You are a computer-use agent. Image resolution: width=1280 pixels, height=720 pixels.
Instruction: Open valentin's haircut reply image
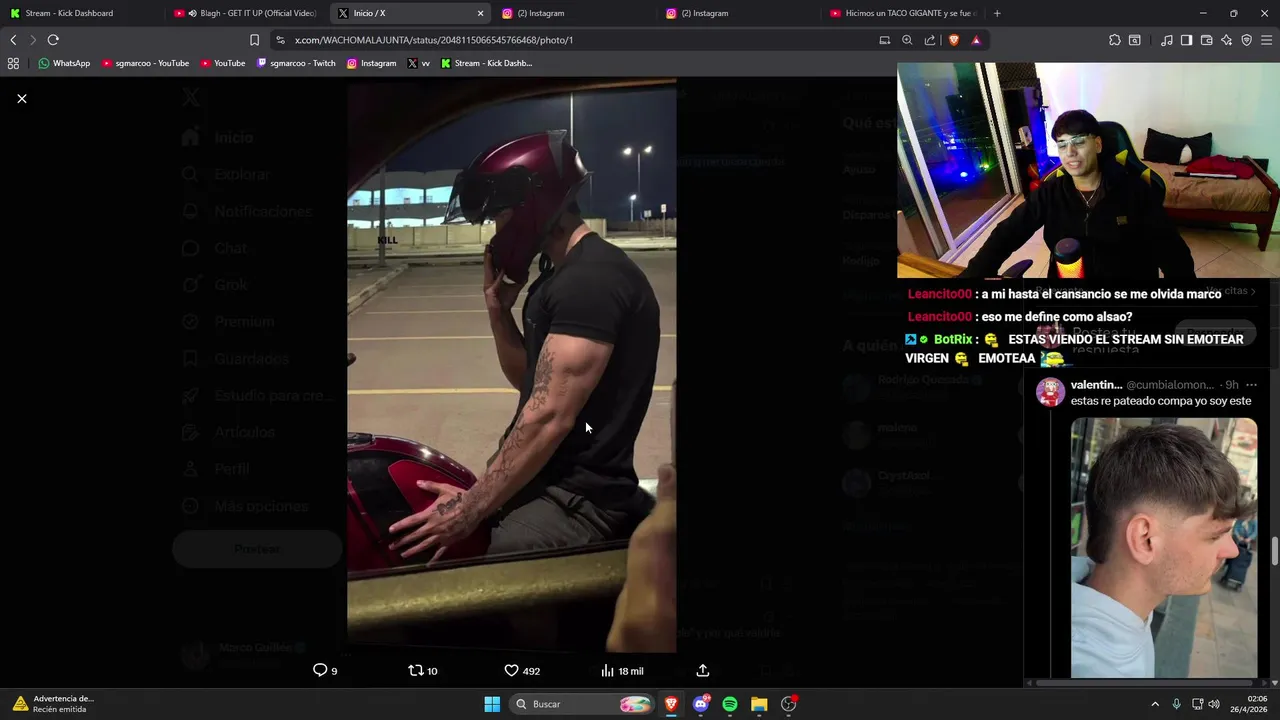1164,548
